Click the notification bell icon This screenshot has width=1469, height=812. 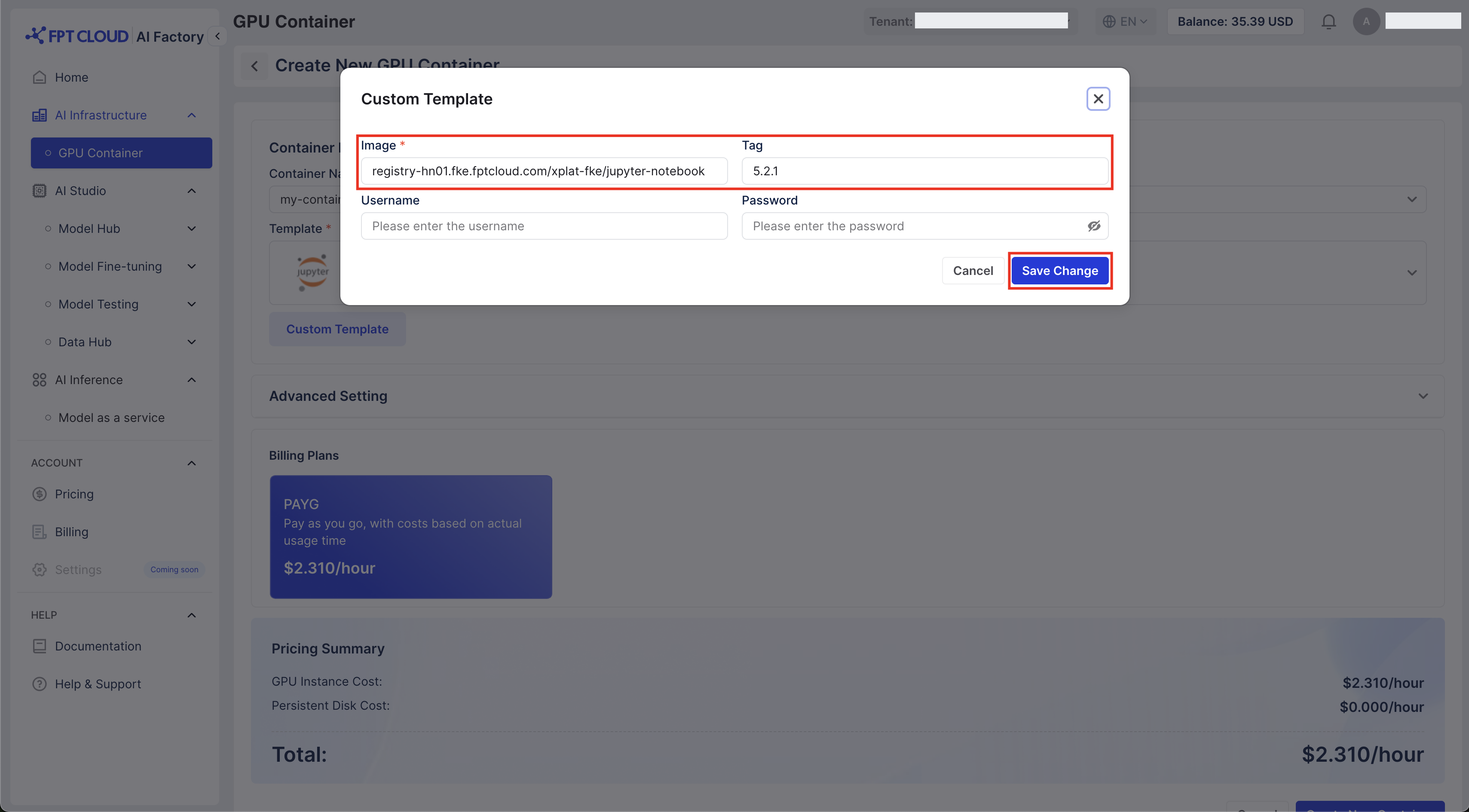pyautogui.click(x=1328, y=21)
